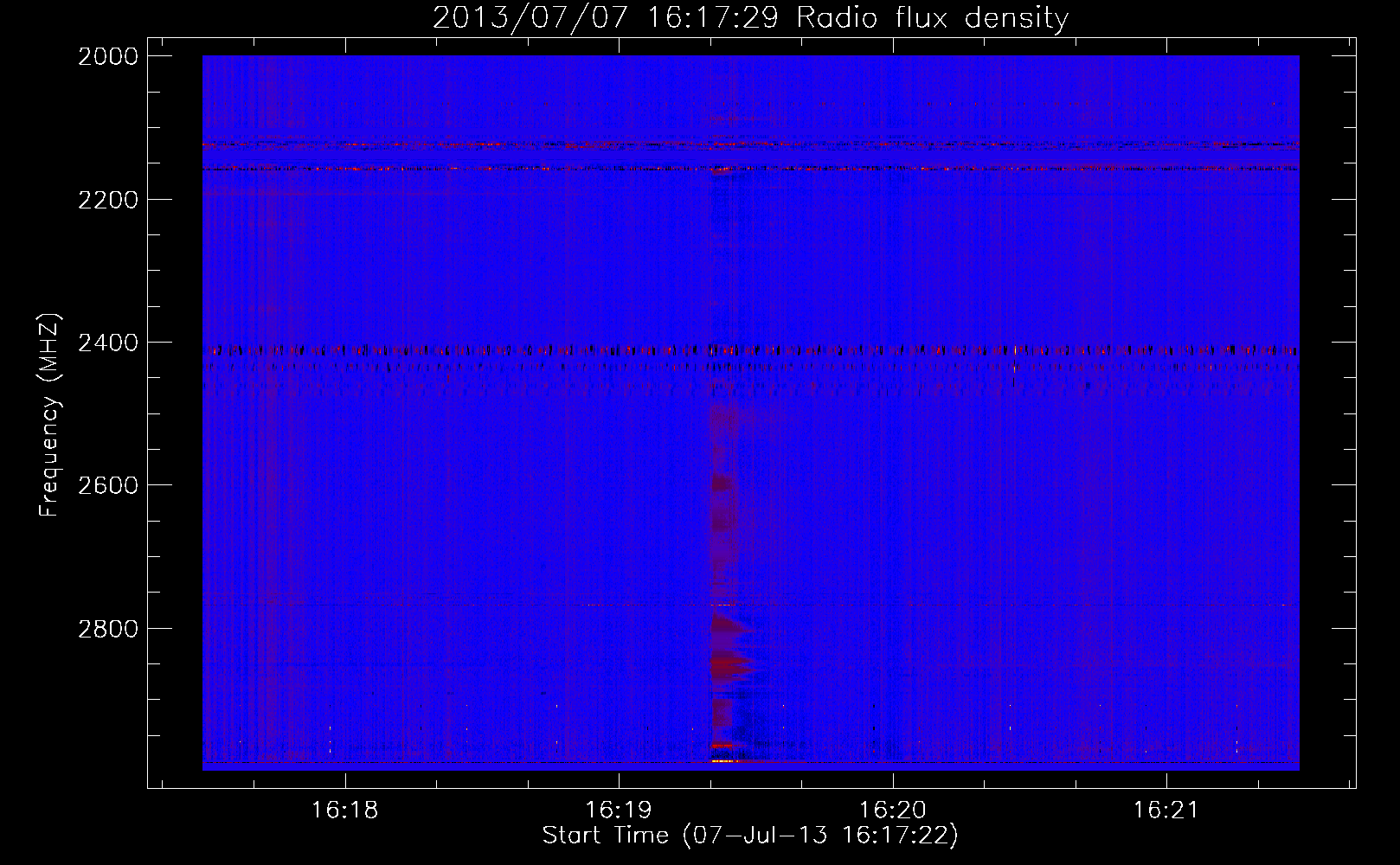Click the interference line just above 2200 MHz
The width and height of the screenshot is (1400, 865).
[750, 169]
